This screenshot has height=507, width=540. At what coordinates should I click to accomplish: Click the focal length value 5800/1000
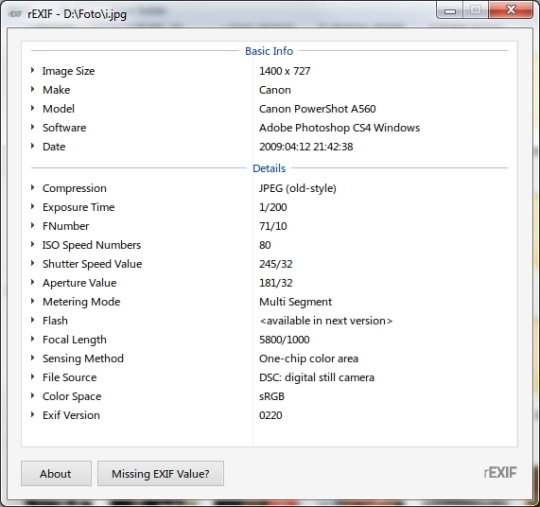[x=284, y=340]
